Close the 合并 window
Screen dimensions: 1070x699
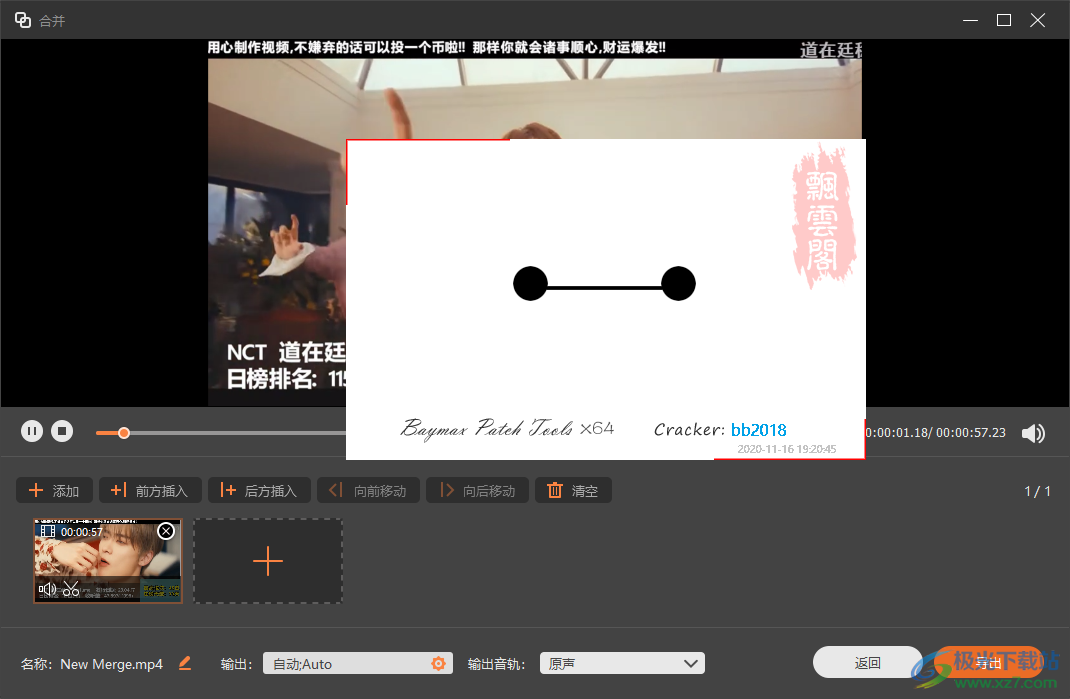click(x=1037, y=20)
